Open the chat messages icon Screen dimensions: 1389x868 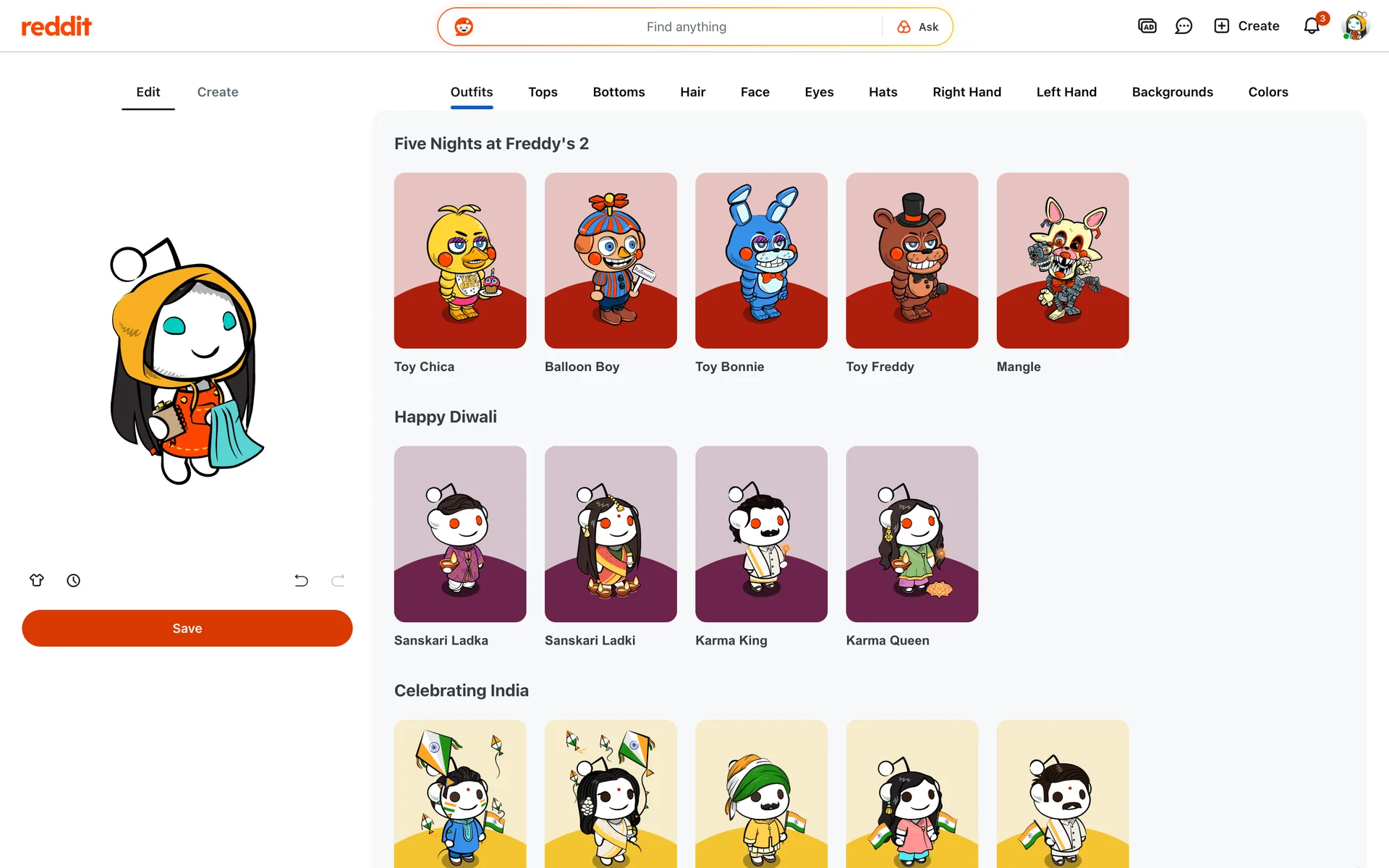tap(1184, 26)
